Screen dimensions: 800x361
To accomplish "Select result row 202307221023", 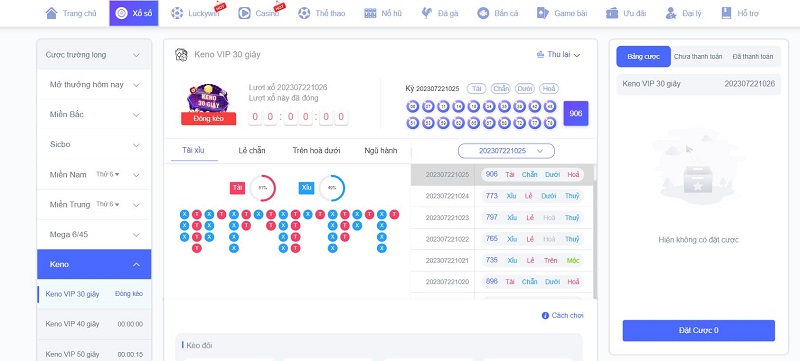I will pos(501,217).
